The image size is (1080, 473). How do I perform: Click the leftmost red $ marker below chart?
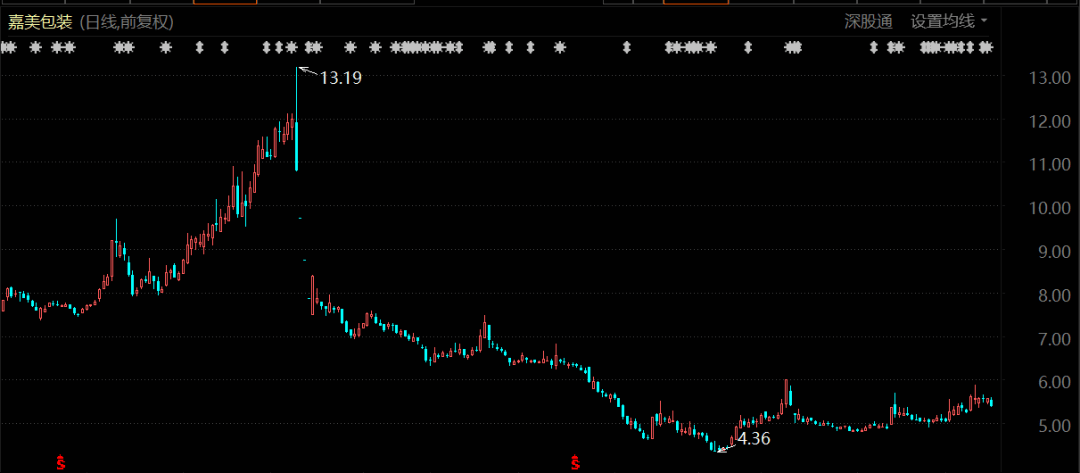coord(61,463)
